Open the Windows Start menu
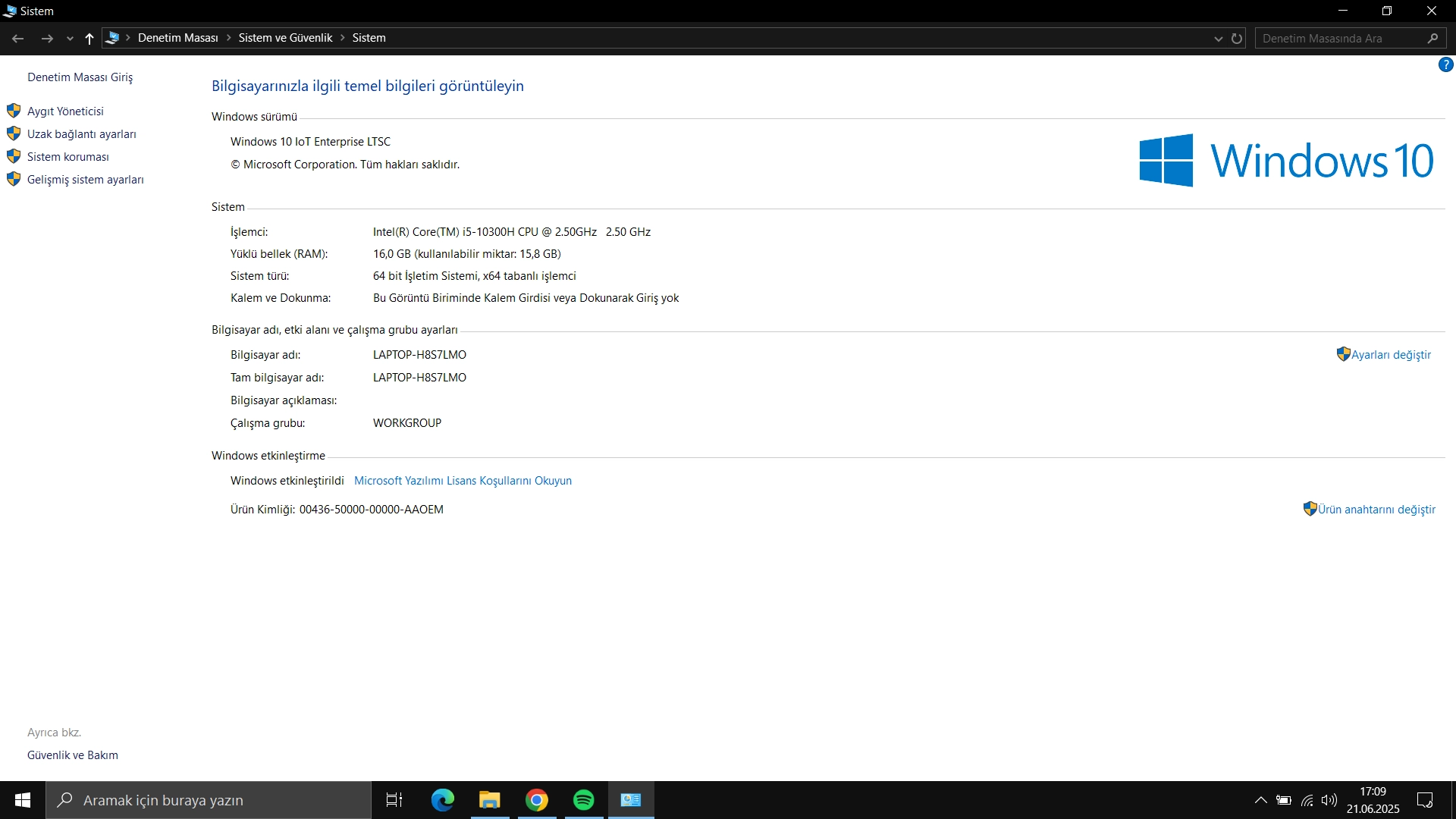Viewport: 1456px width, 819px height. 23,800
